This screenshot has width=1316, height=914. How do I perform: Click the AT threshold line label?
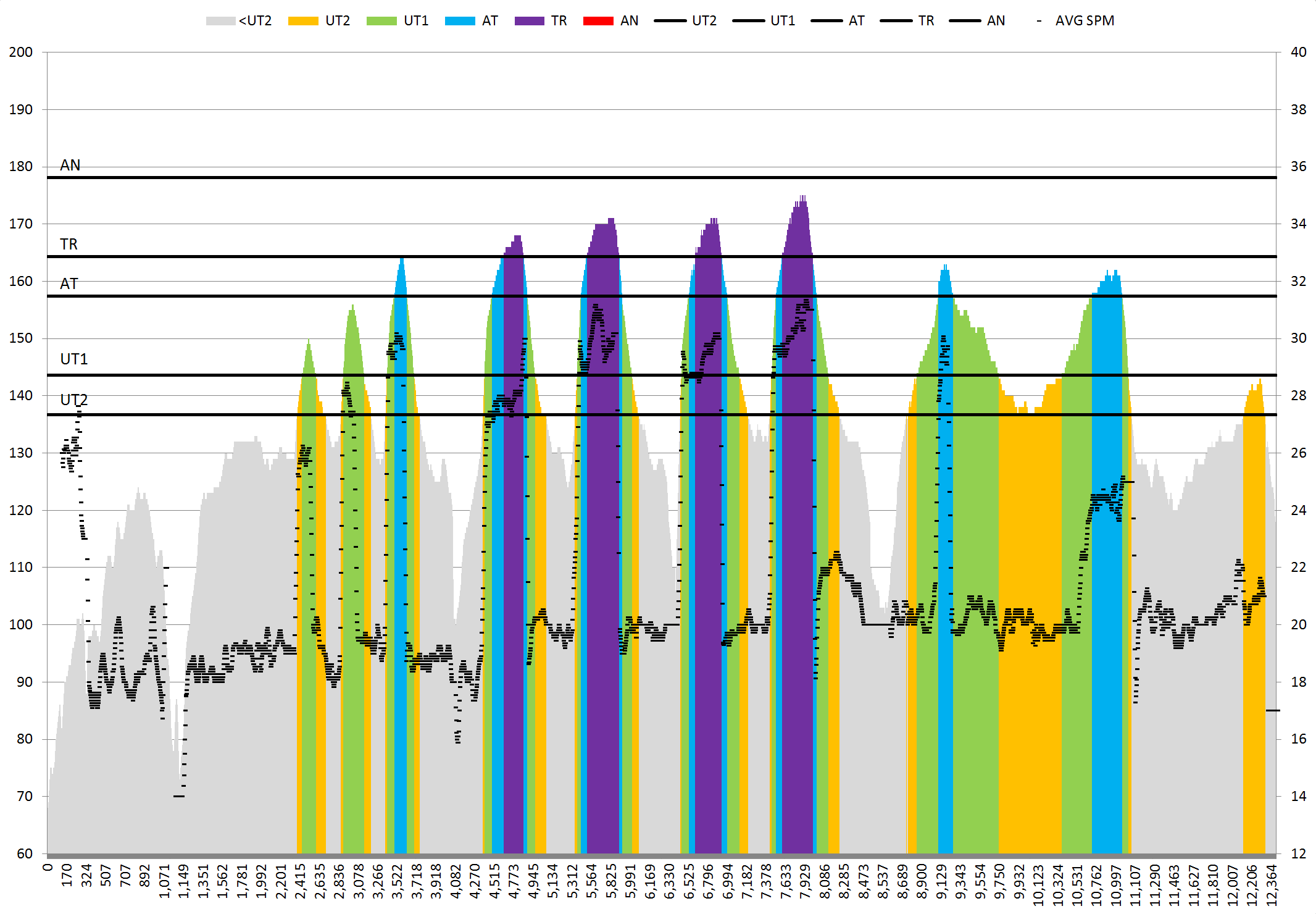point(69,284)
